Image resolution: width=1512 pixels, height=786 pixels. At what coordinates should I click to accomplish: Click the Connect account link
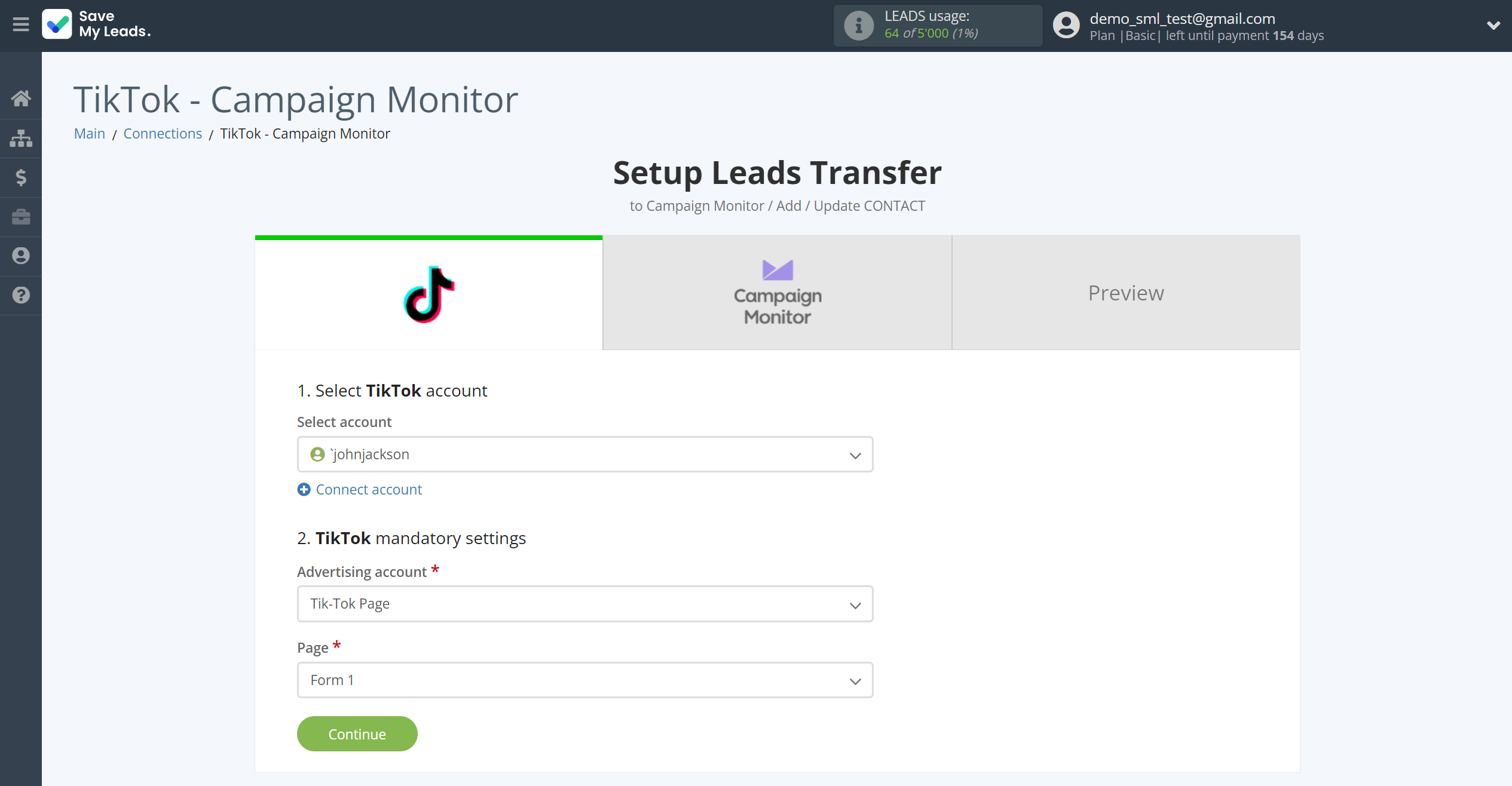pos(360,489)
